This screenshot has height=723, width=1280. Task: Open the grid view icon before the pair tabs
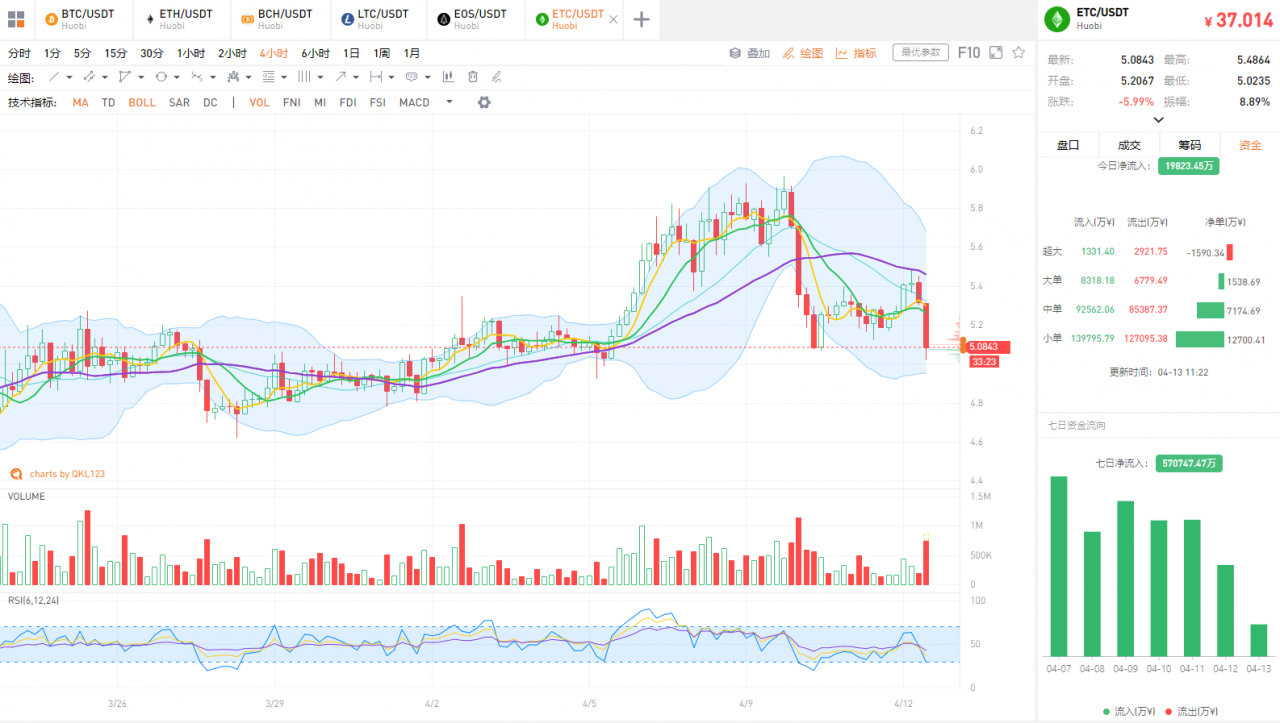pos(16,19)
